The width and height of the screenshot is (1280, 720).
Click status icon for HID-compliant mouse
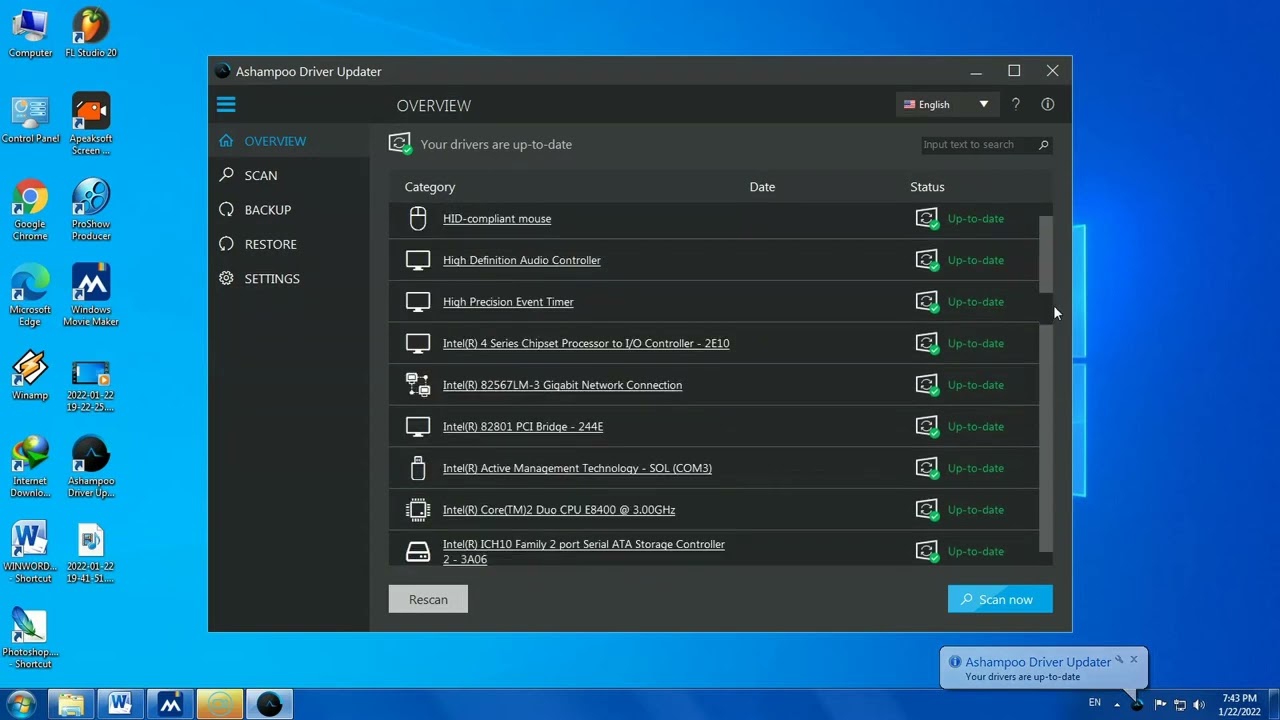tap(927, 219)
